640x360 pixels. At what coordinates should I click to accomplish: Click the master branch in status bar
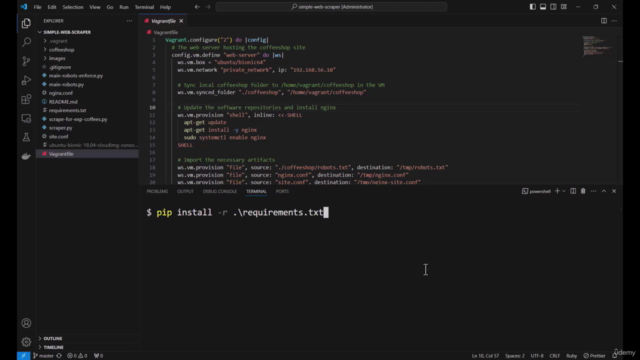[43, 356]
